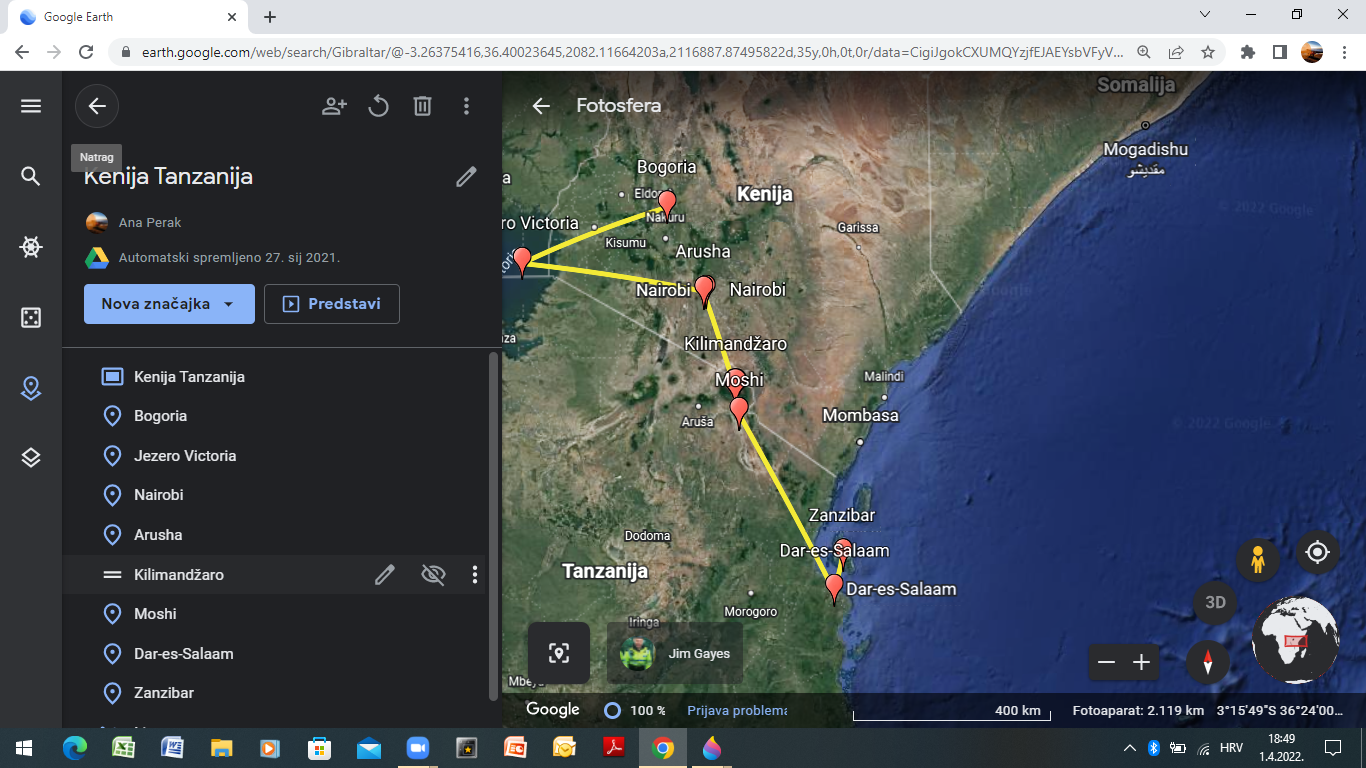This screenshot has height=768, width=1366.
Task: Click the compass north arrow
Action: [1209, 662]
